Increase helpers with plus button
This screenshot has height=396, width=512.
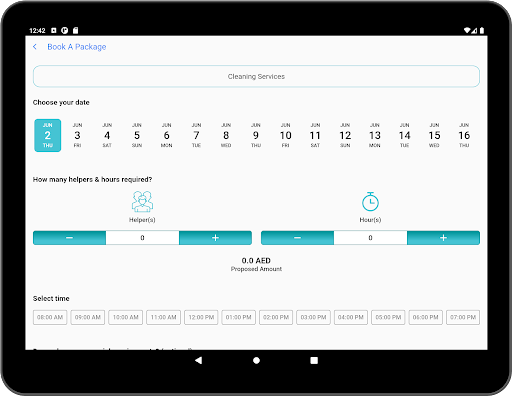215,238
